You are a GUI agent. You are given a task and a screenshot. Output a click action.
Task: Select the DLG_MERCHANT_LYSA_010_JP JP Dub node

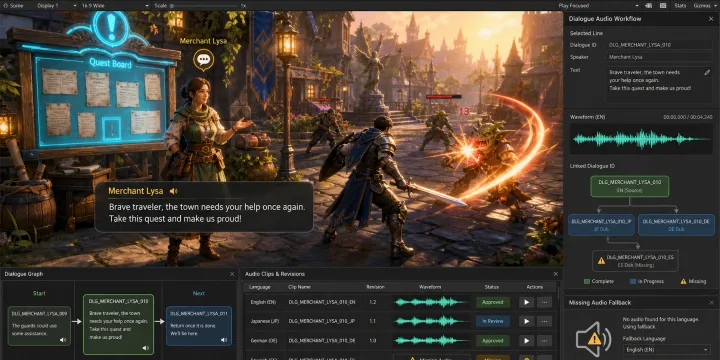click(x=601, y=225)
